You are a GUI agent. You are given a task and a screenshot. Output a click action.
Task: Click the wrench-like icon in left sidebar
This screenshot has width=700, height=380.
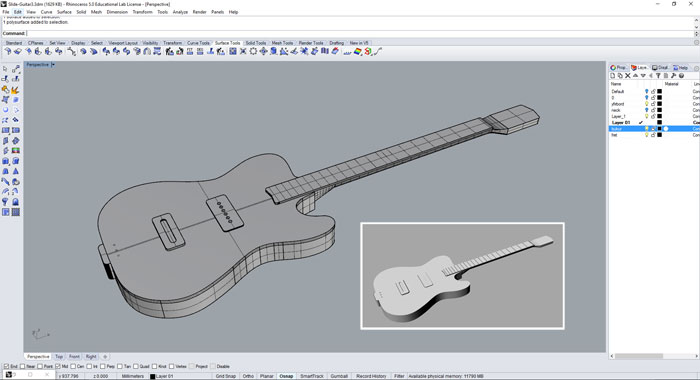(5, 182)
